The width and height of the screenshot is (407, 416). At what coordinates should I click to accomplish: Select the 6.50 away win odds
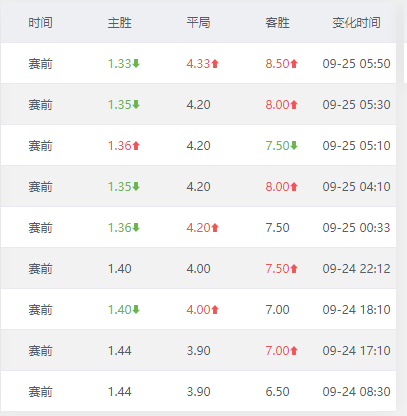[277, 392]
